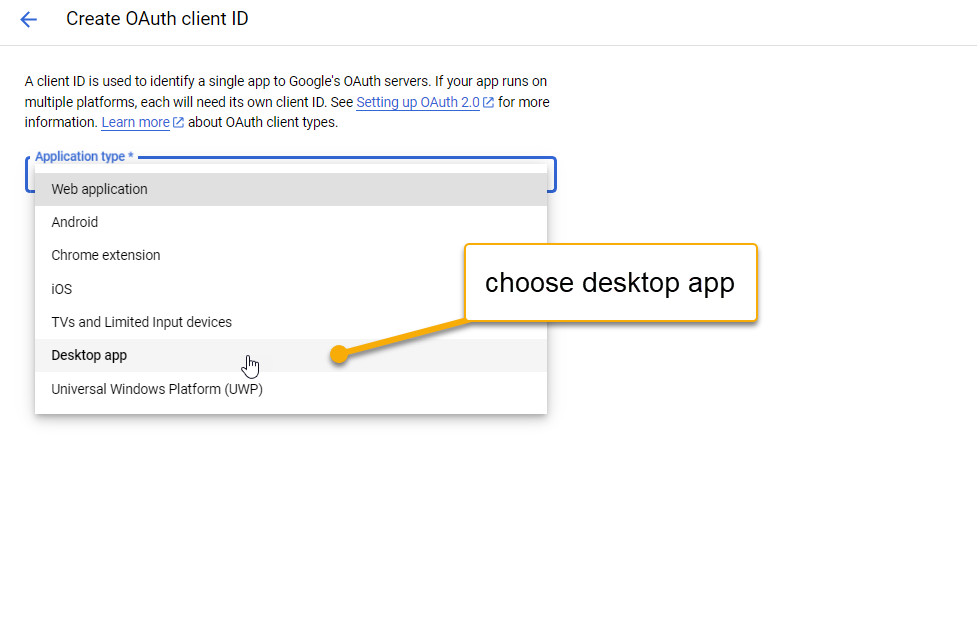Select Android application type
This screenshot has width=977, height=632.
click(x=291, y=223)
